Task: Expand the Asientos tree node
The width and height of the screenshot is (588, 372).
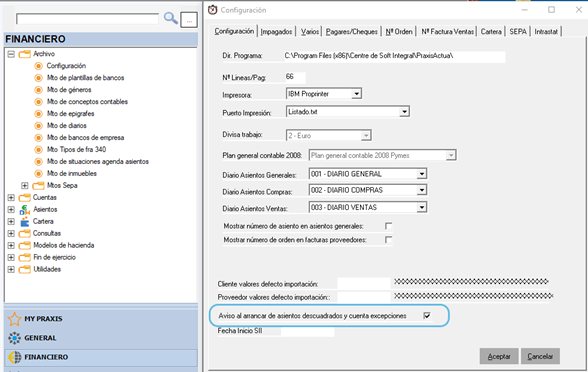Action: tap(11, 210)
